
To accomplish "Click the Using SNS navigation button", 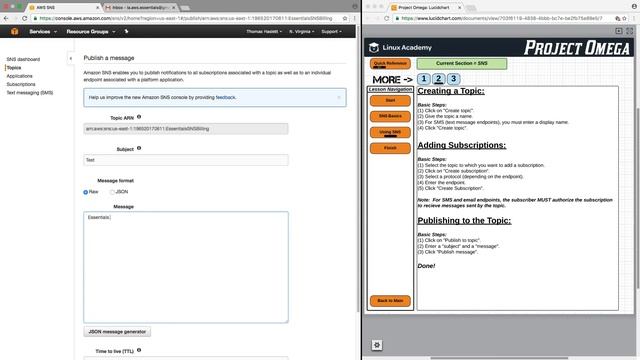I will [x=390, y=132].
